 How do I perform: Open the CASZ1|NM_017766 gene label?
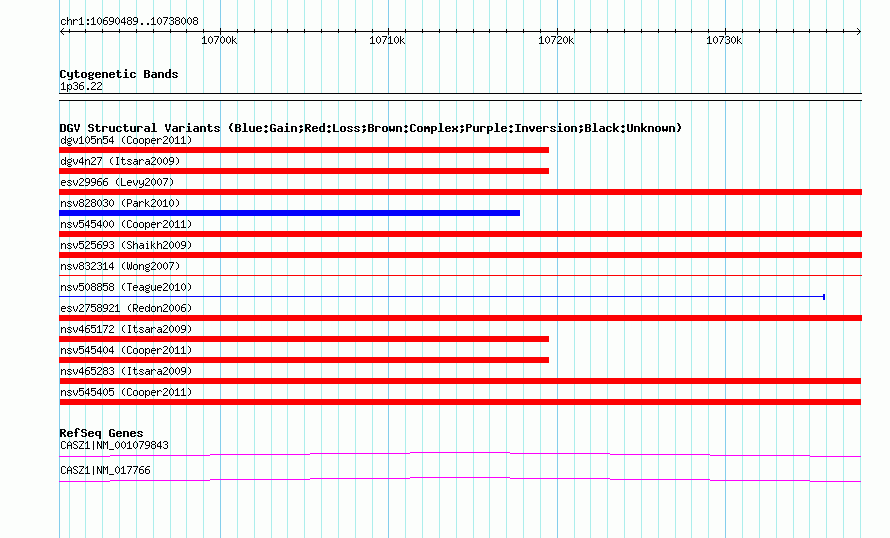(x=105, y=470)
